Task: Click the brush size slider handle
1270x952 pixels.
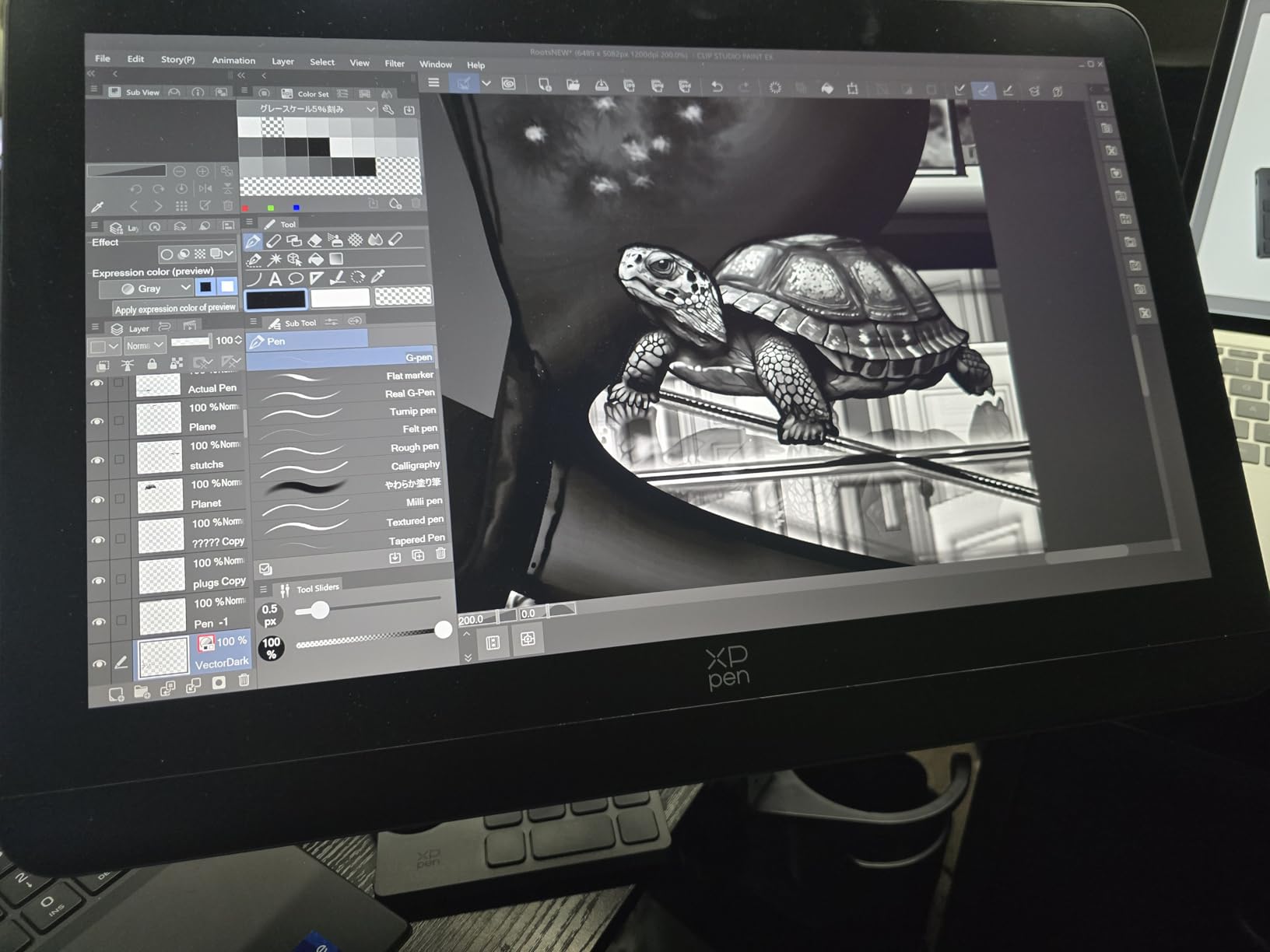Action: [319, 611]
